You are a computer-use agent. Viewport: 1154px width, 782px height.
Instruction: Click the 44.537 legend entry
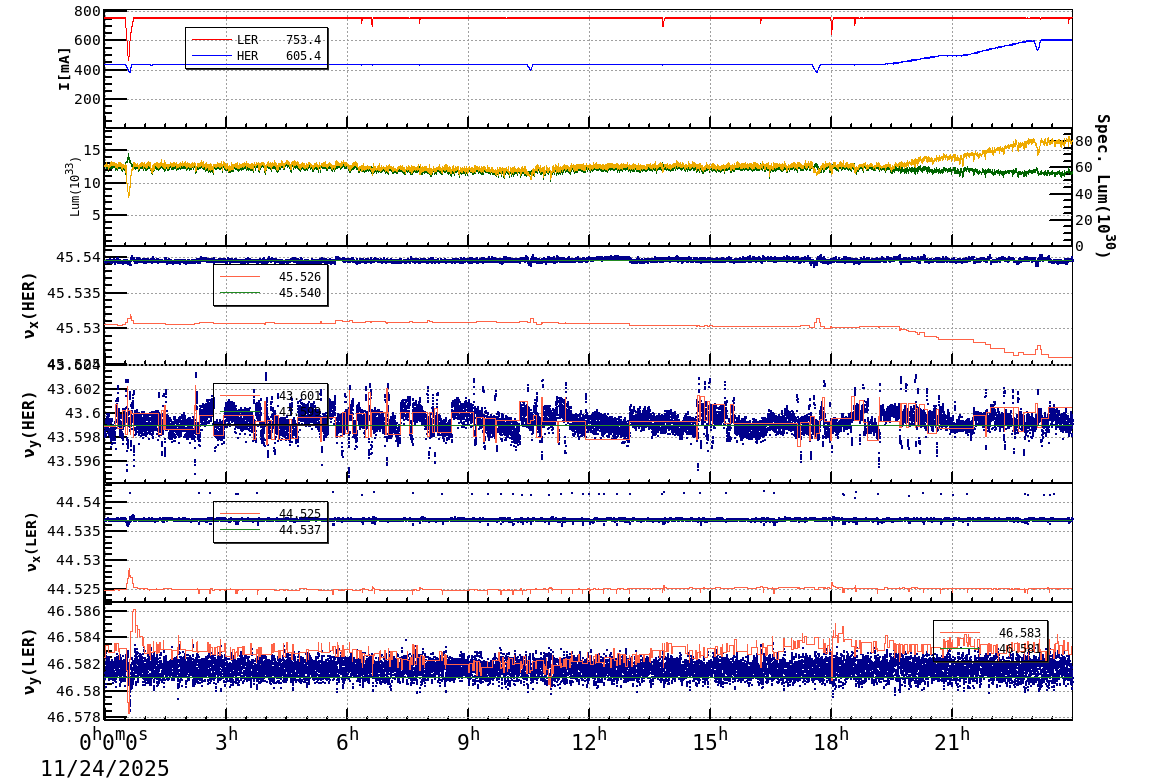tap(270, 530)
